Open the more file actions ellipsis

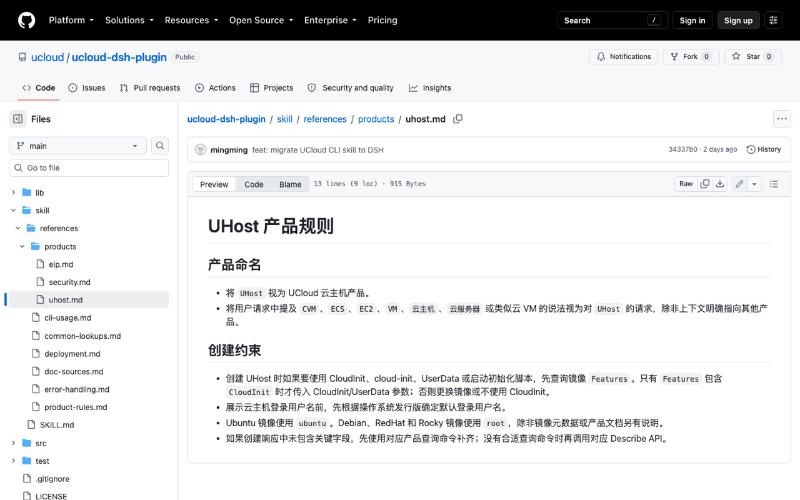click(x=782, y=119)
